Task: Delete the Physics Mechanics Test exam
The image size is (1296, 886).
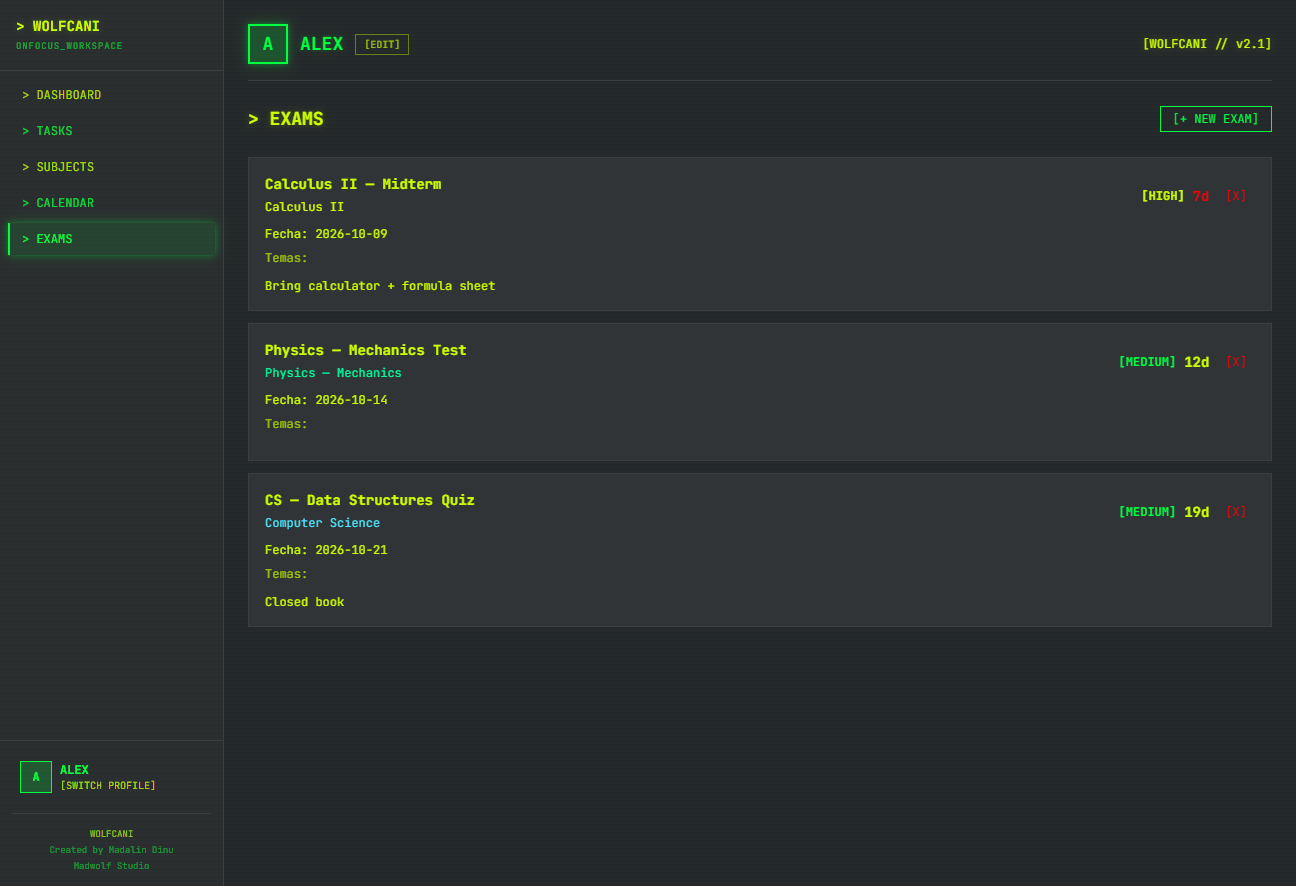Action: 1236,362
